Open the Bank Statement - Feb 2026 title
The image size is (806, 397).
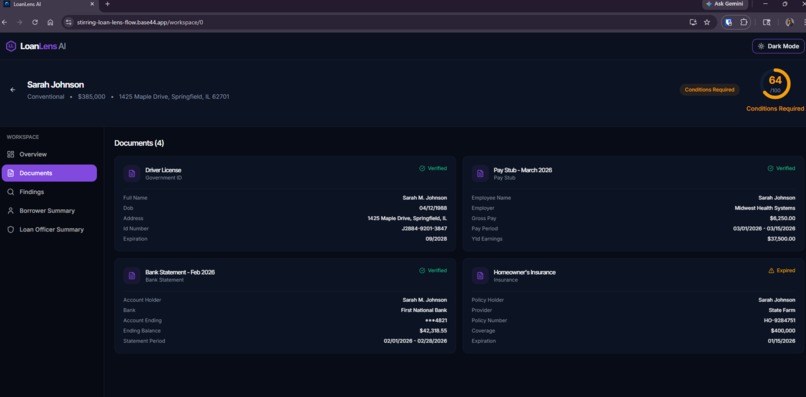point(180,273)
